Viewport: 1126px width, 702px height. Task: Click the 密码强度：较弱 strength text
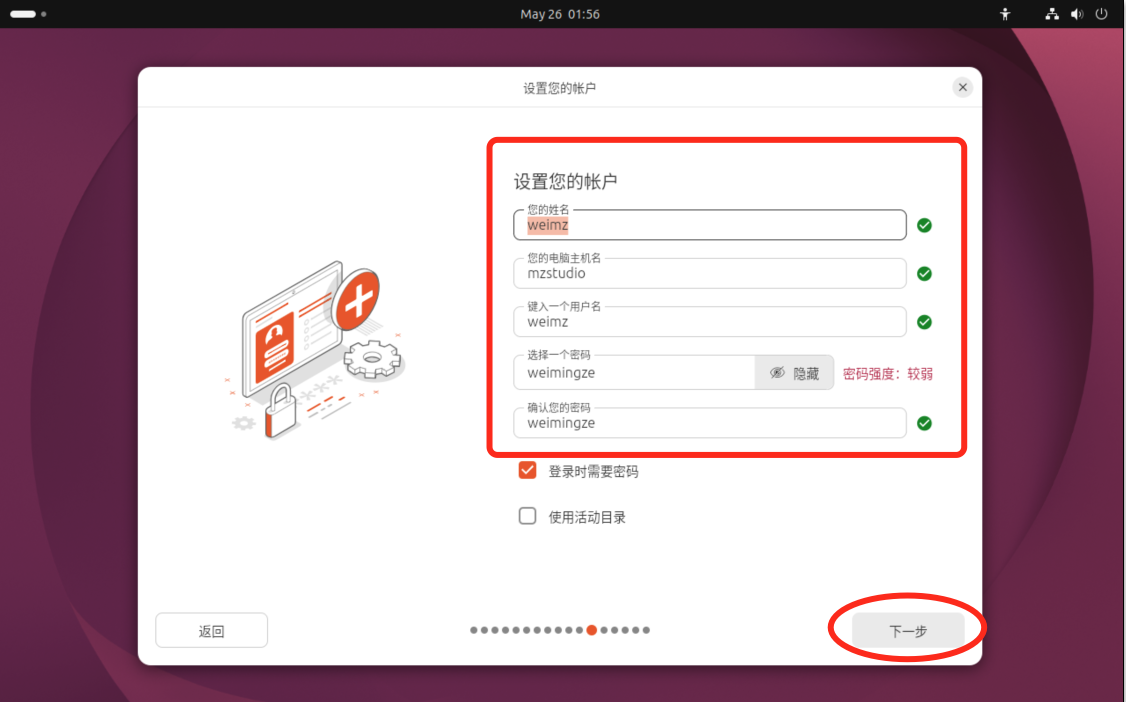pos(888,373)
